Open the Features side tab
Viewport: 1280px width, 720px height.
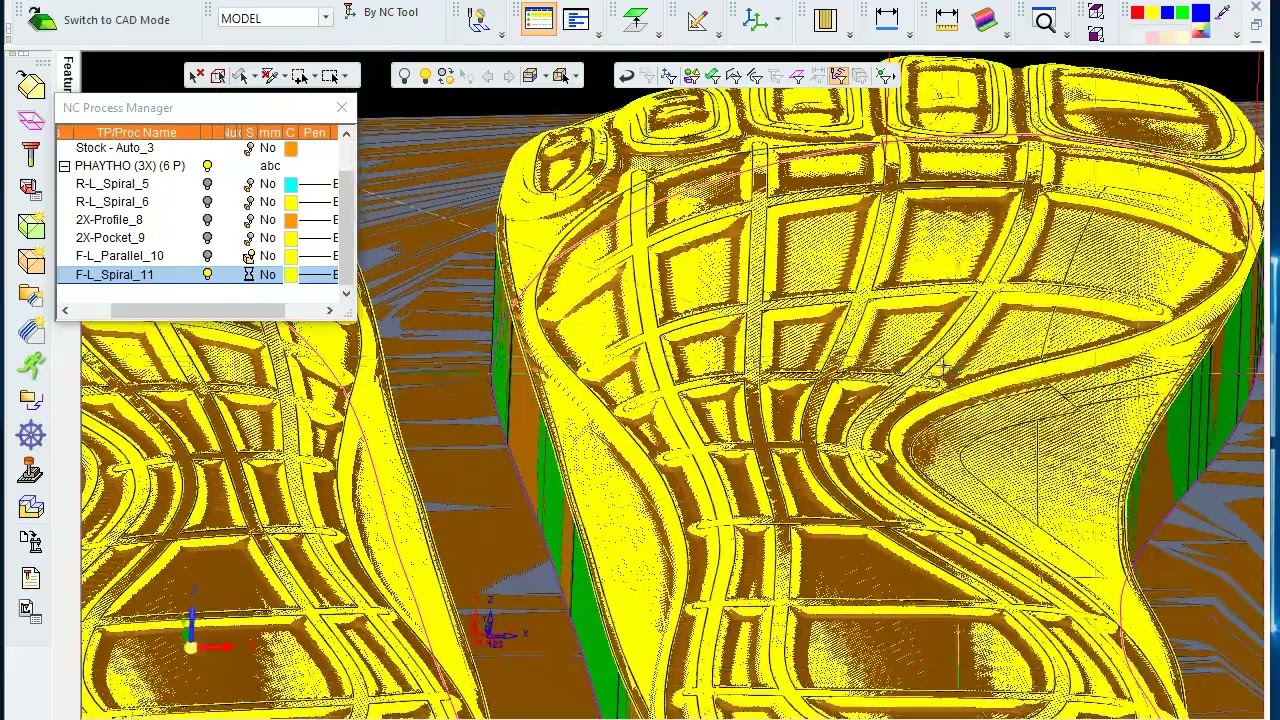point(68,73)
